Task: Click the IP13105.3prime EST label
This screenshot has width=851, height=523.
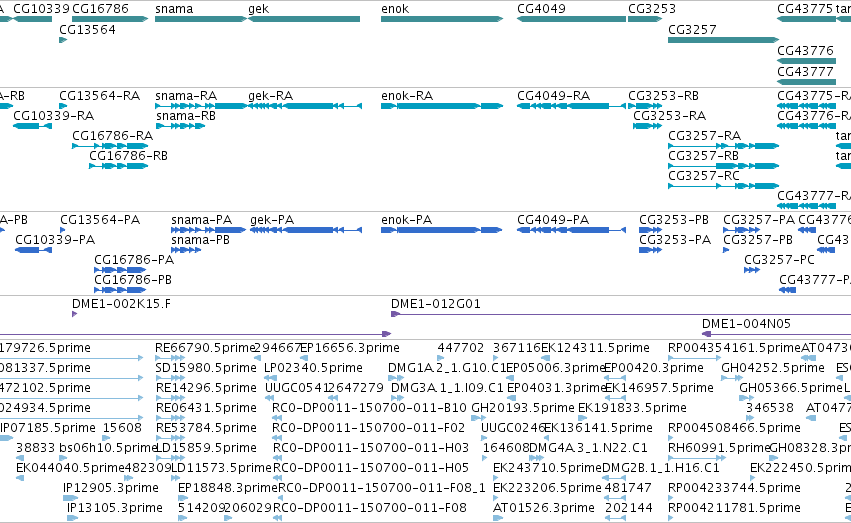Action: (x=115, y=508)
